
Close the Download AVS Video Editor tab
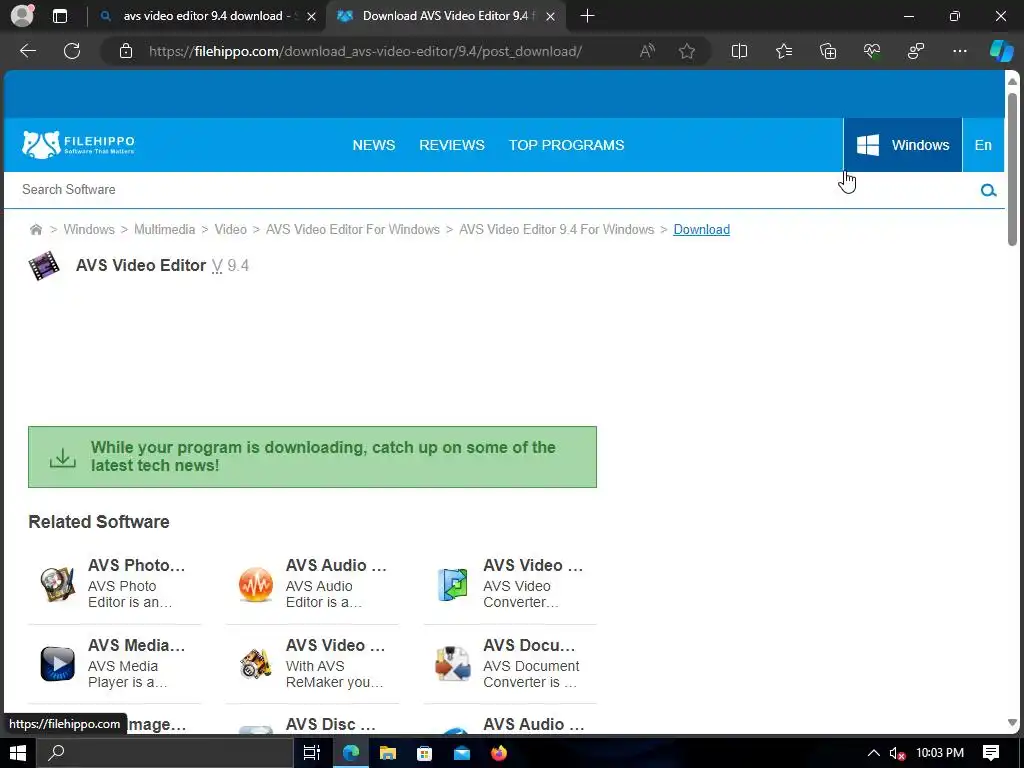pyautogui.click(x=551, y=16)
